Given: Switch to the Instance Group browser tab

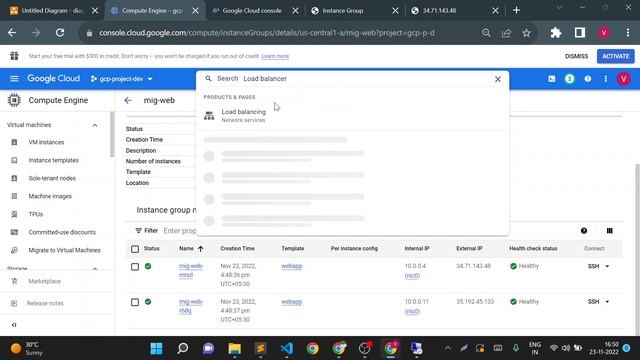Looking at the screenshot, I should coord(343,11).
